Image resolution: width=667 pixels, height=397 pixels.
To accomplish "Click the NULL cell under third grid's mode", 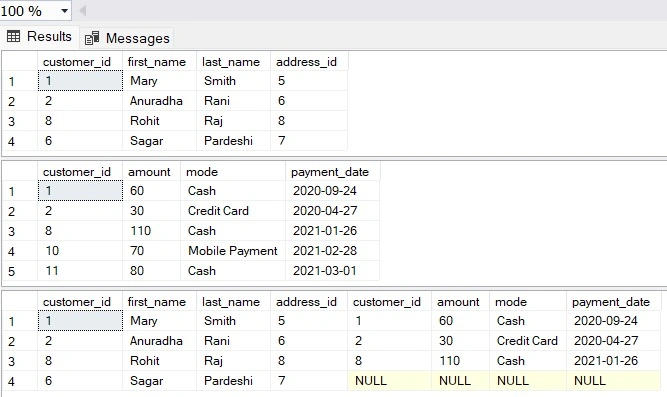I will point(528,381).
